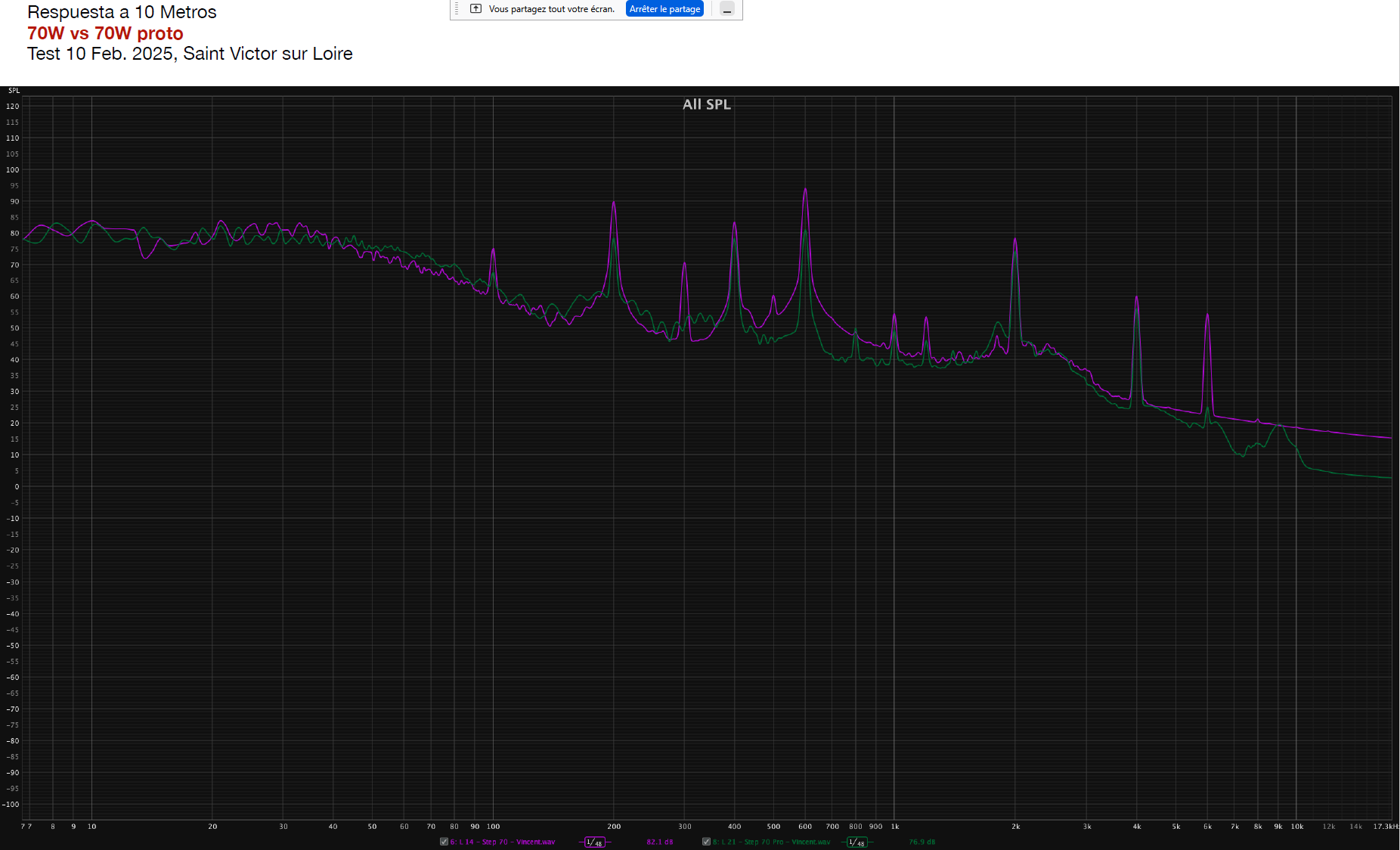Click the SPL axis label
1400x850 pixels.
(x=14, y=91)
